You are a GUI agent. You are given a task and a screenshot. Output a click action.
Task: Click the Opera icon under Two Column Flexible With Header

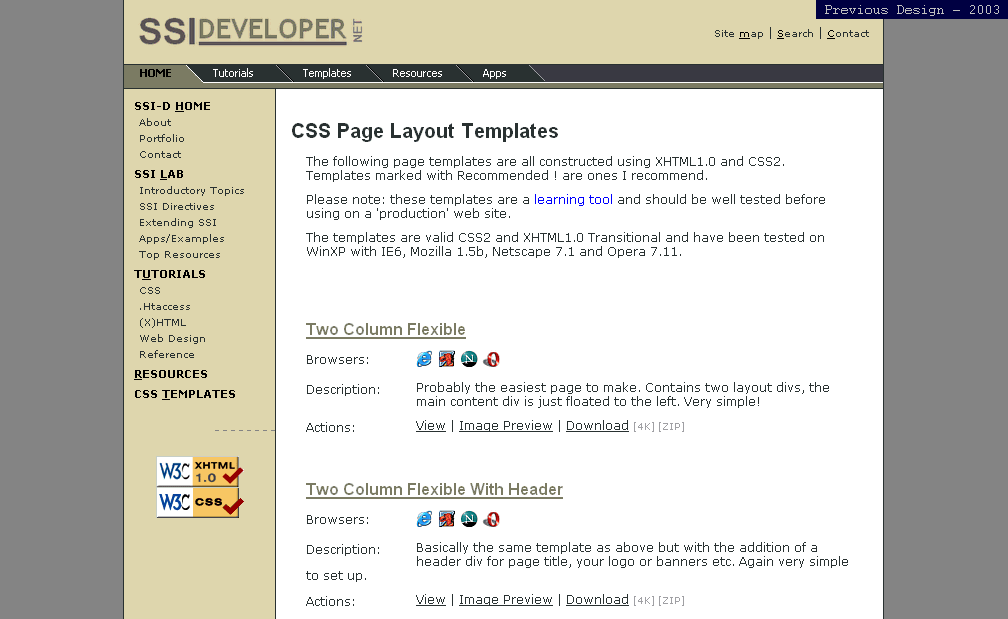tap(491, 519)
